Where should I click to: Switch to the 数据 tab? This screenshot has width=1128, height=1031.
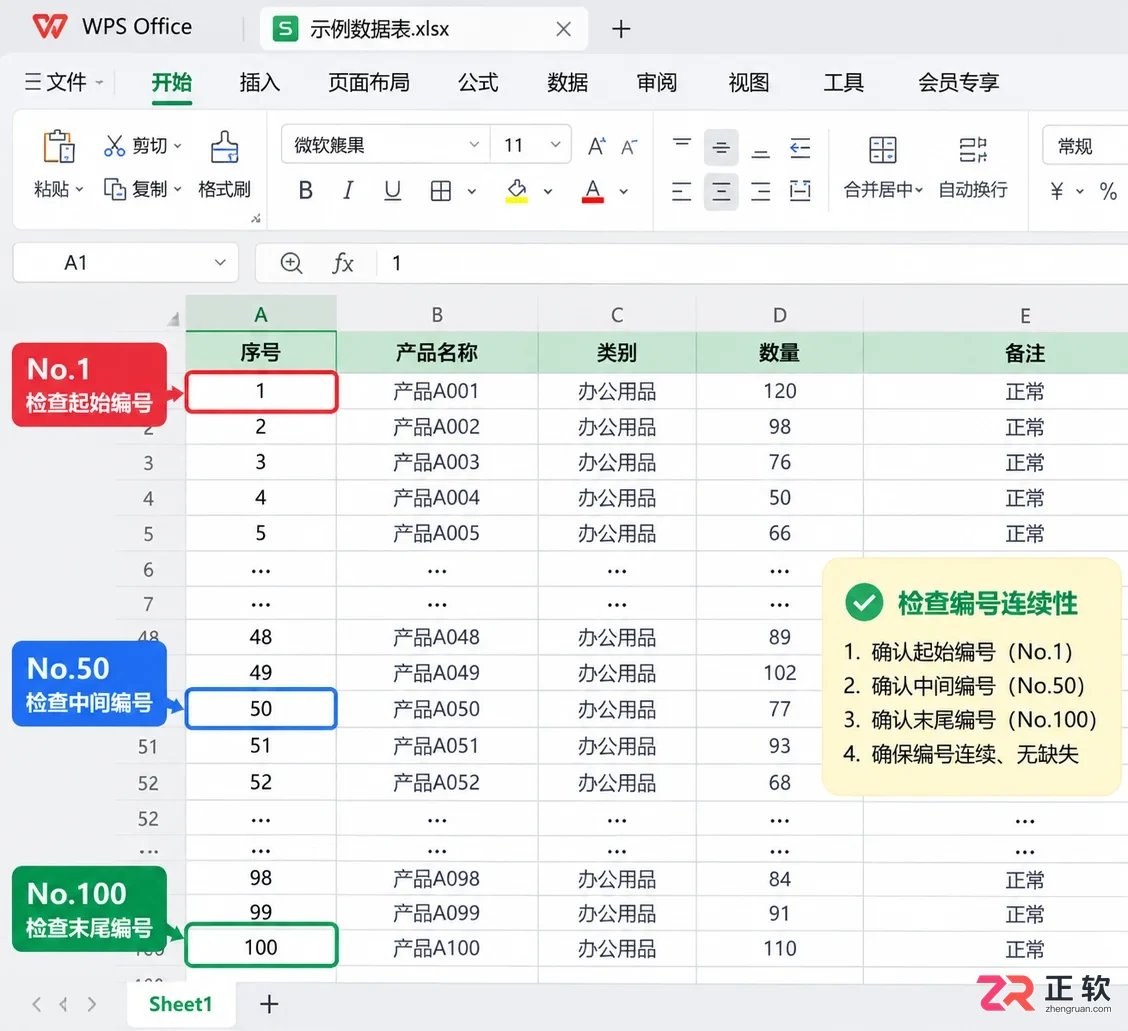568,83
